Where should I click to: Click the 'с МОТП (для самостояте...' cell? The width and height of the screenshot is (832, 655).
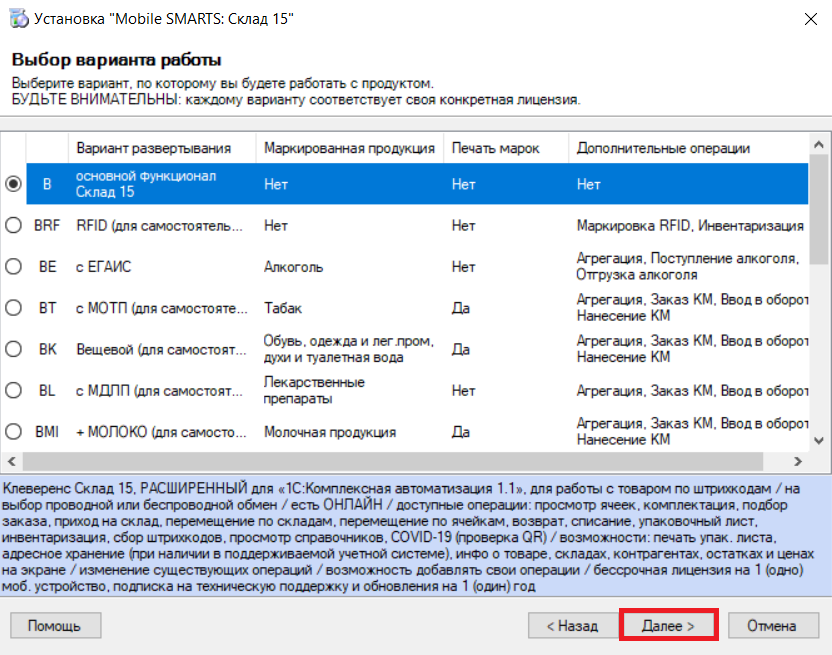click(162, 308)
